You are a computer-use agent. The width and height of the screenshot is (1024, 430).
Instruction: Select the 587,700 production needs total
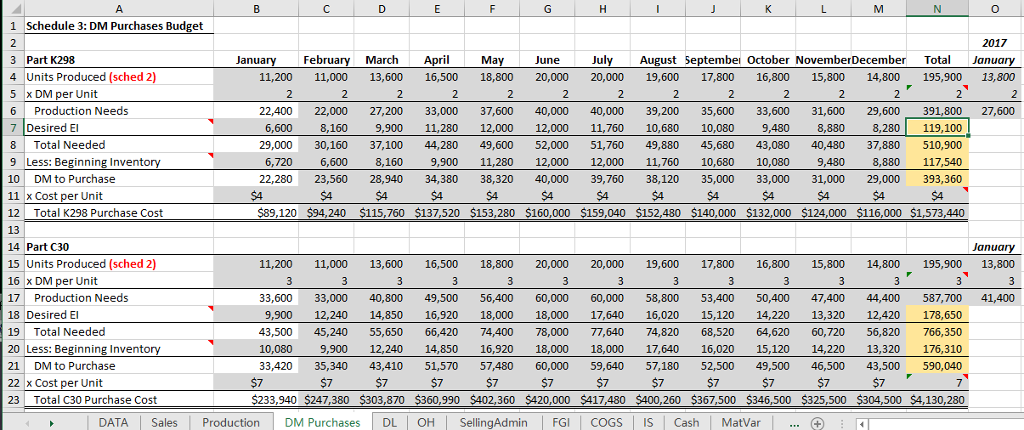coord(936,298)
